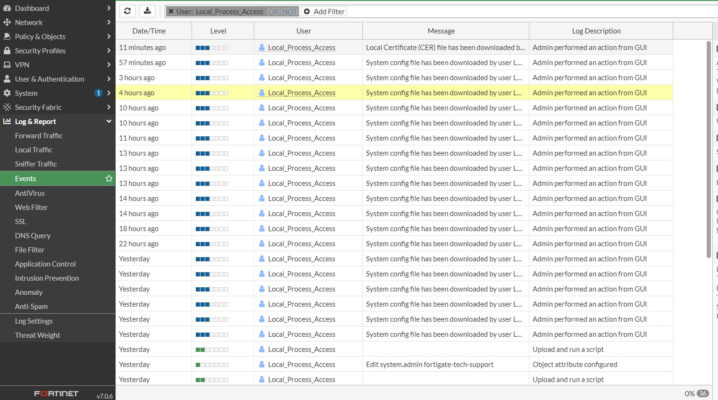Image resolution: width=718 pixels, height=400 pixels.
Task: Click the Policy & Objects icon
Action: tap(7, 36)
